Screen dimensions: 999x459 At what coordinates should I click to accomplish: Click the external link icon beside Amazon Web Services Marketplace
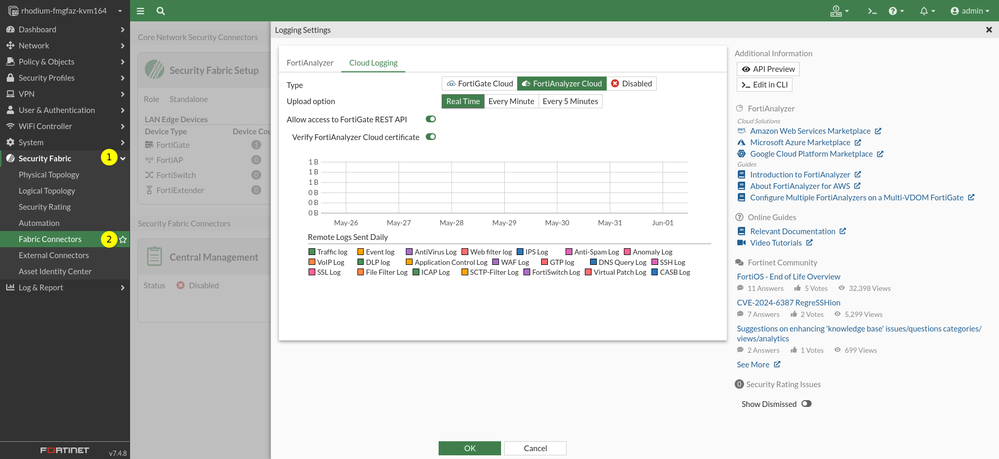(x=878, y=131)
